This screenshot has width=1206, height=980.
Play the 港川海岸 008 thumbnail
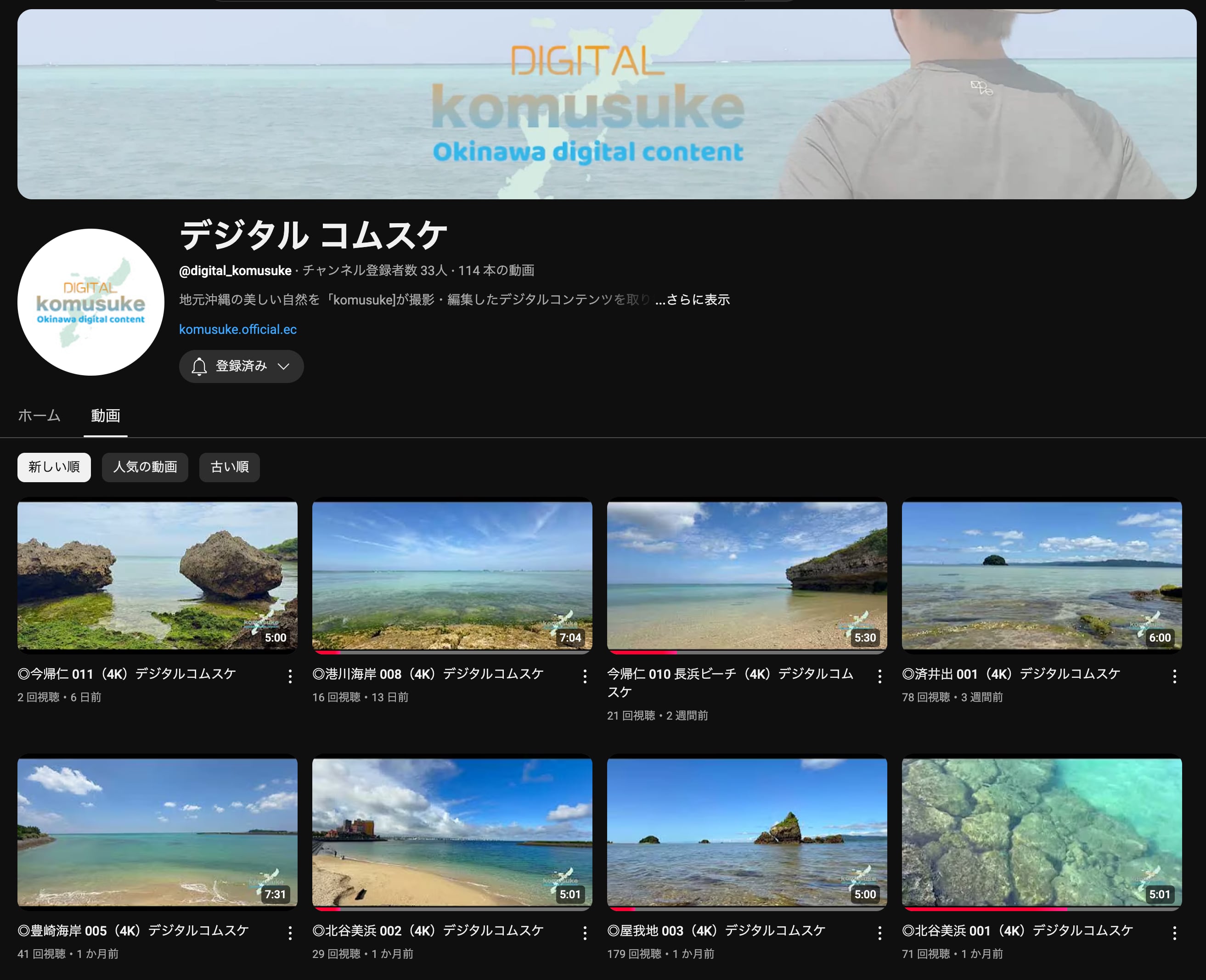(x=452, y=575)
